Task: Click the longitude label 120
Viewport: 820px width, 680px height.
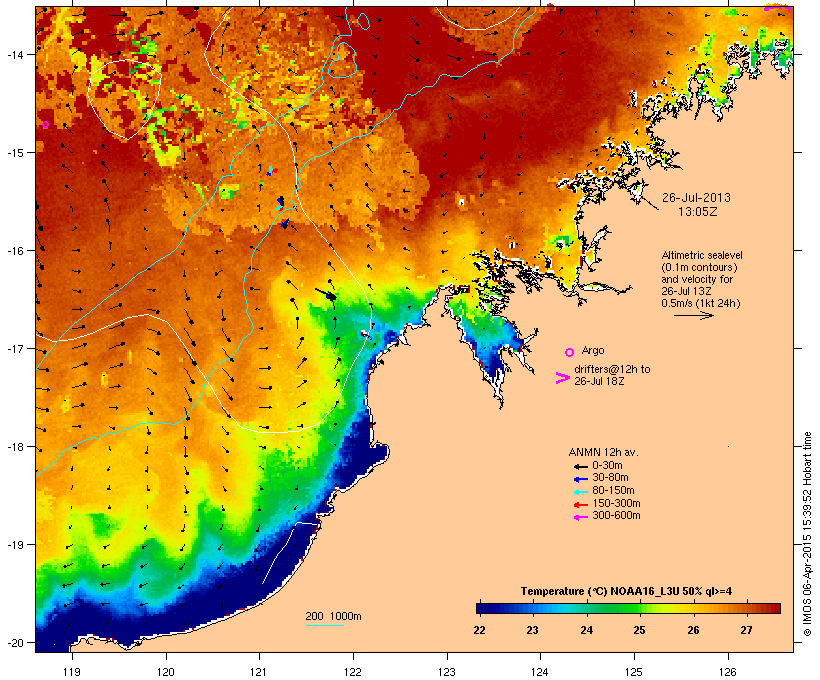Action: tap(165, 672)
